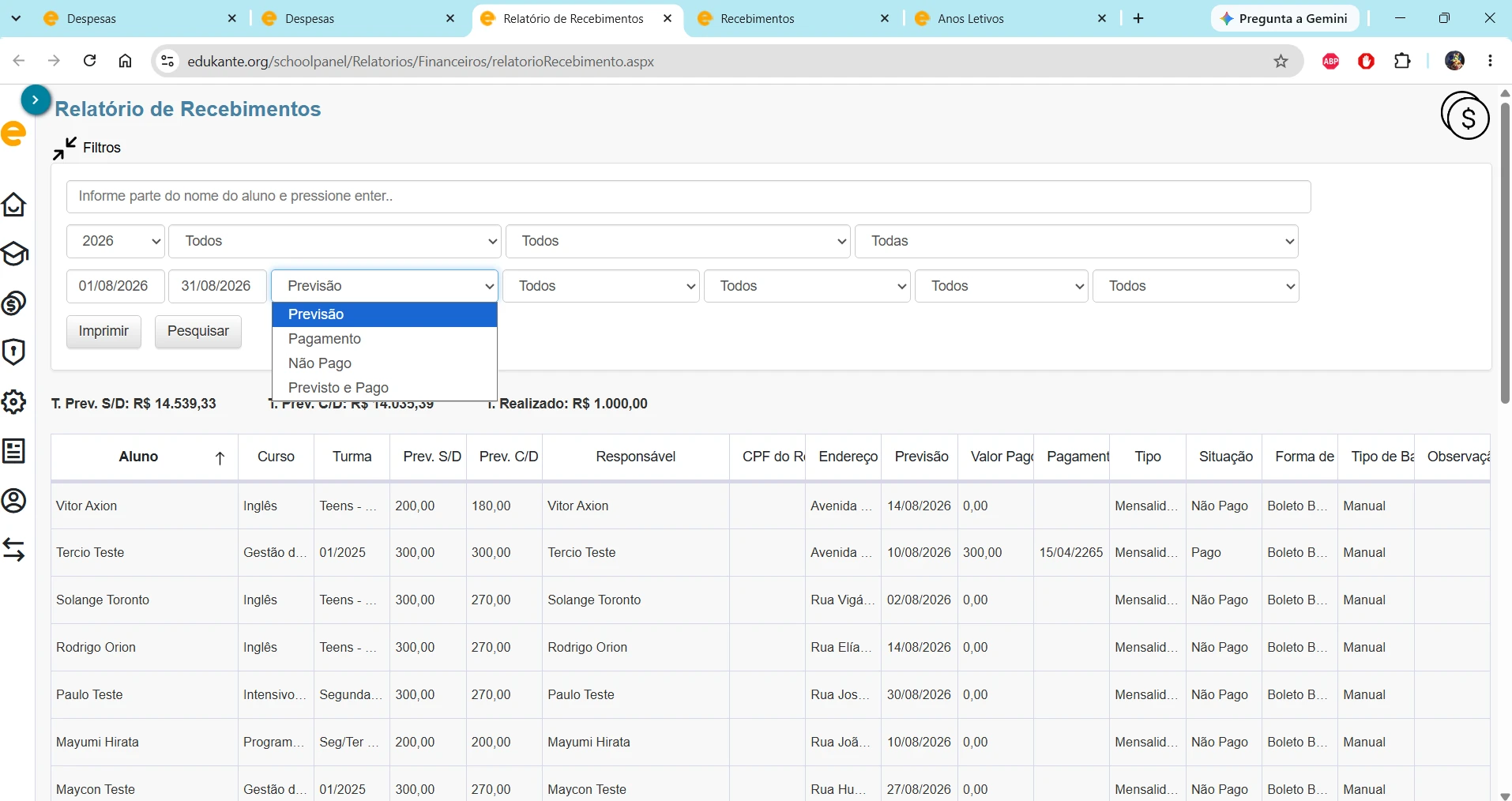Open the Todas dropdown in the first filter row
1512x801 pixels.
click(1077, 241)
